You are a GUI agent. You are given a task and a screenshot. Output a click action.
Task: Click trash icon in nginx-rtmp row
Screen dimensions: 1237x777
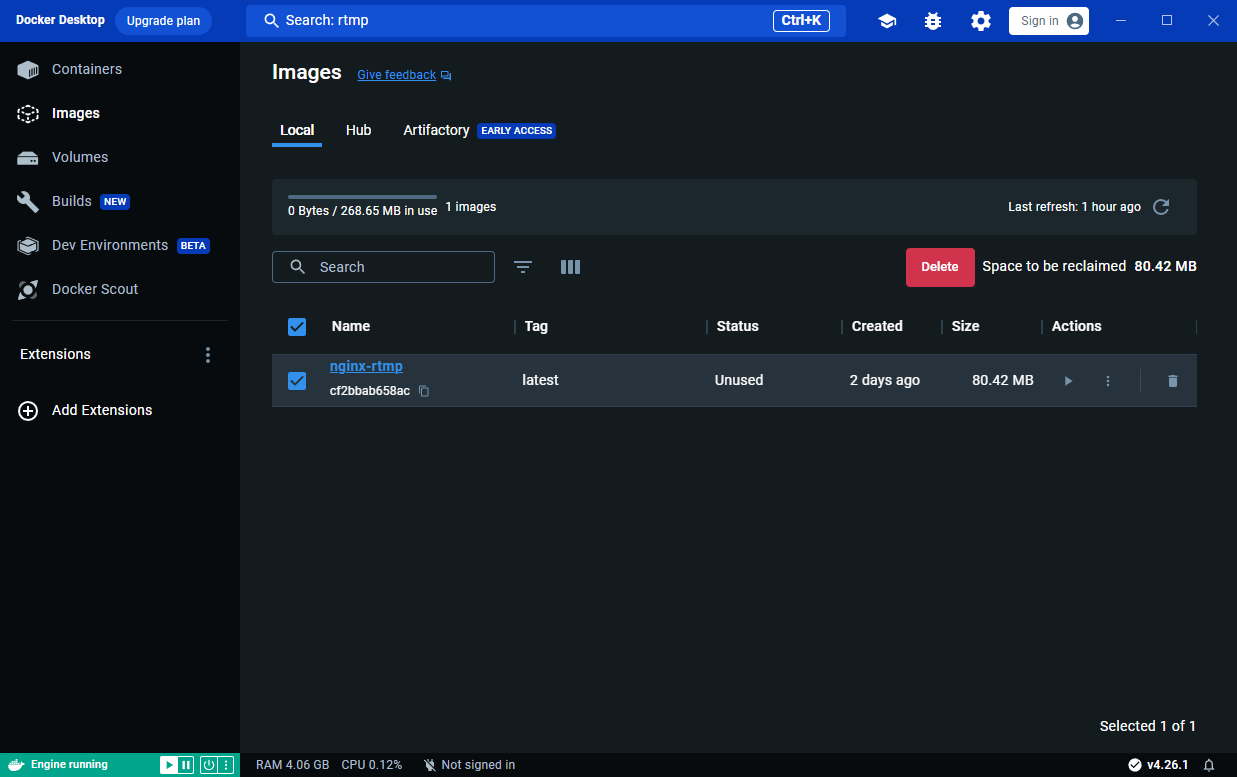point(1173,381)
